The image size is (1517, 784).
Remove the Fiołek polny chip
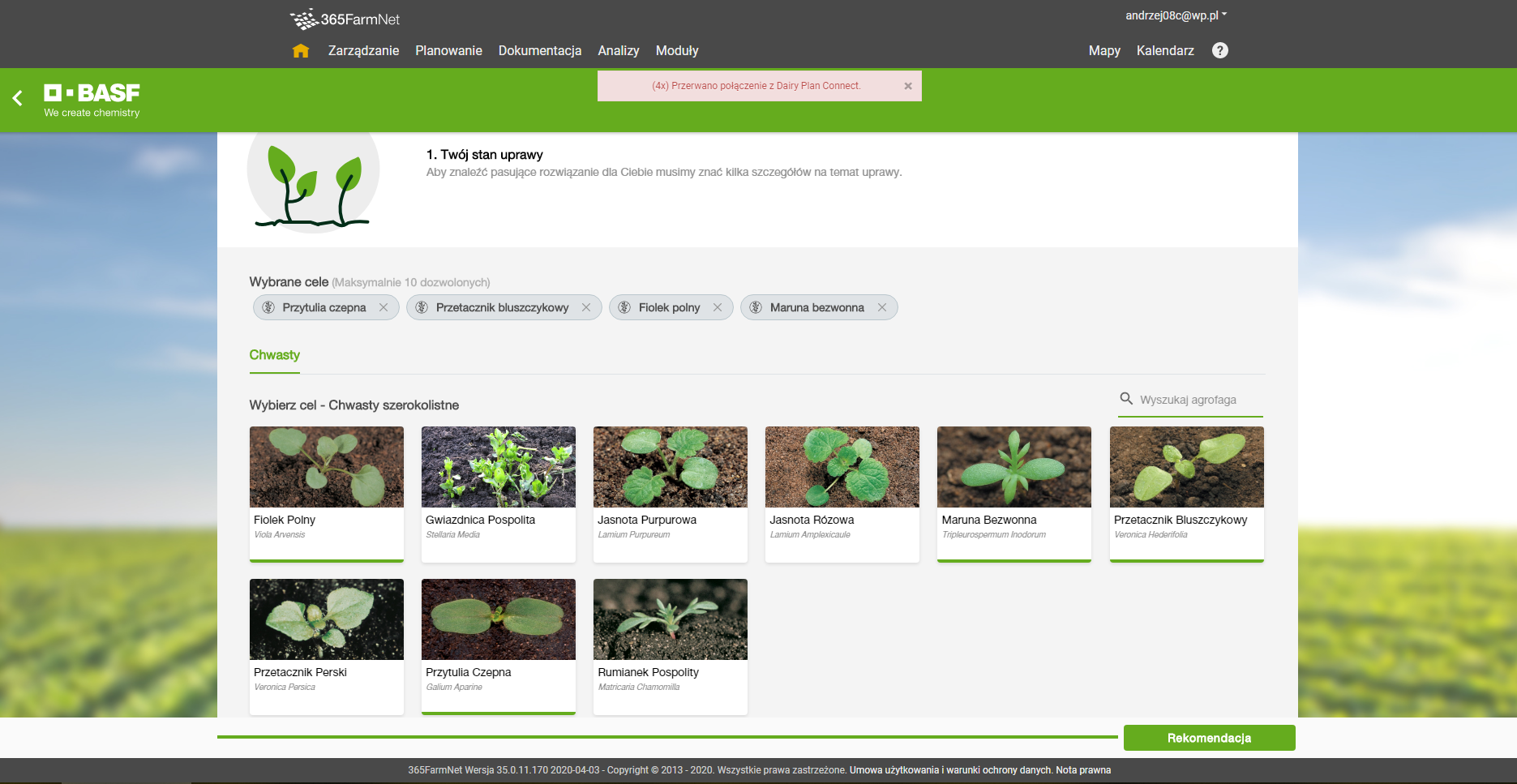click(718, 307)
